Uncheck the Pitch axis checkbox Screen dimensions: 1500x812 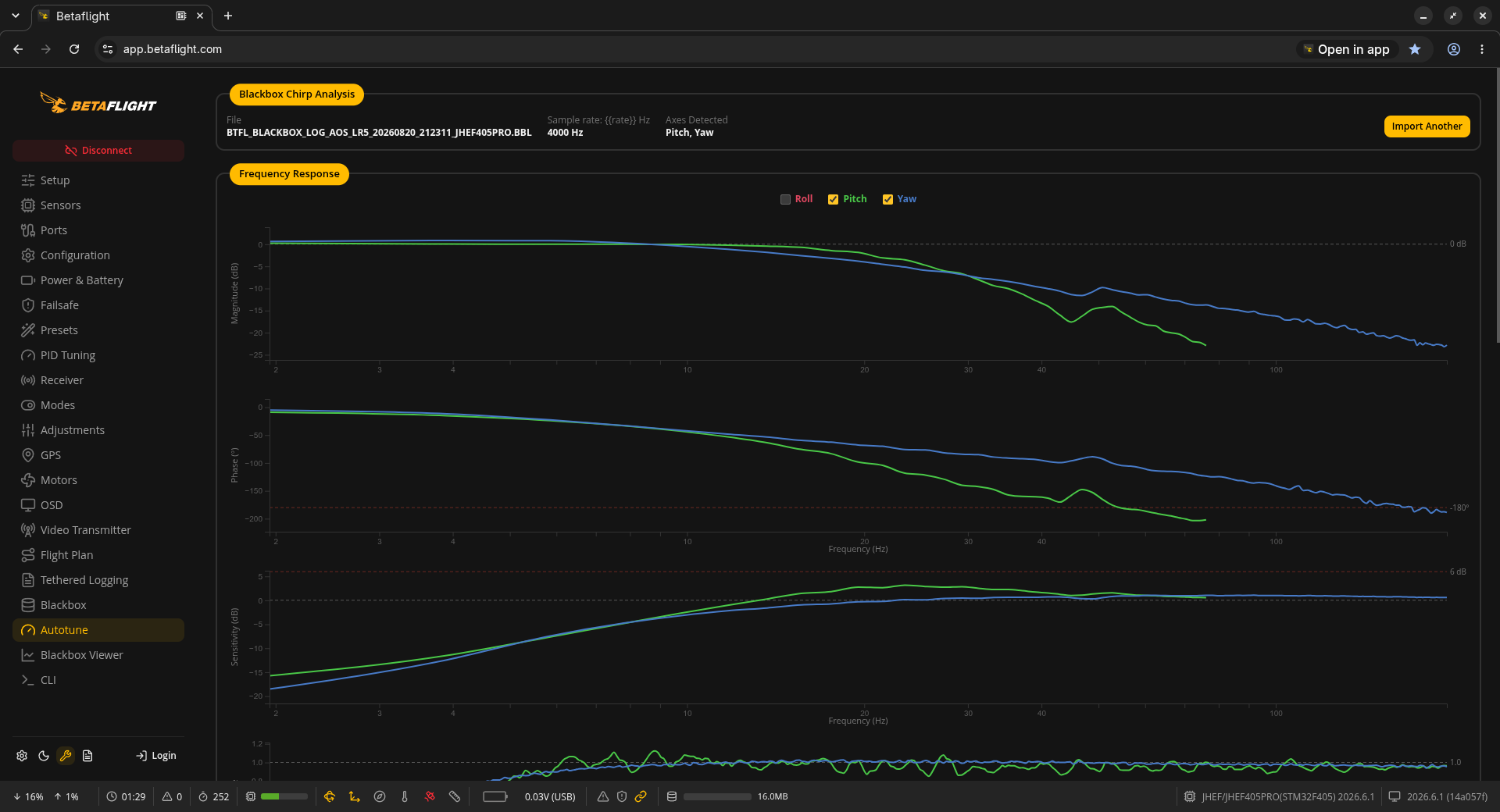833,199
